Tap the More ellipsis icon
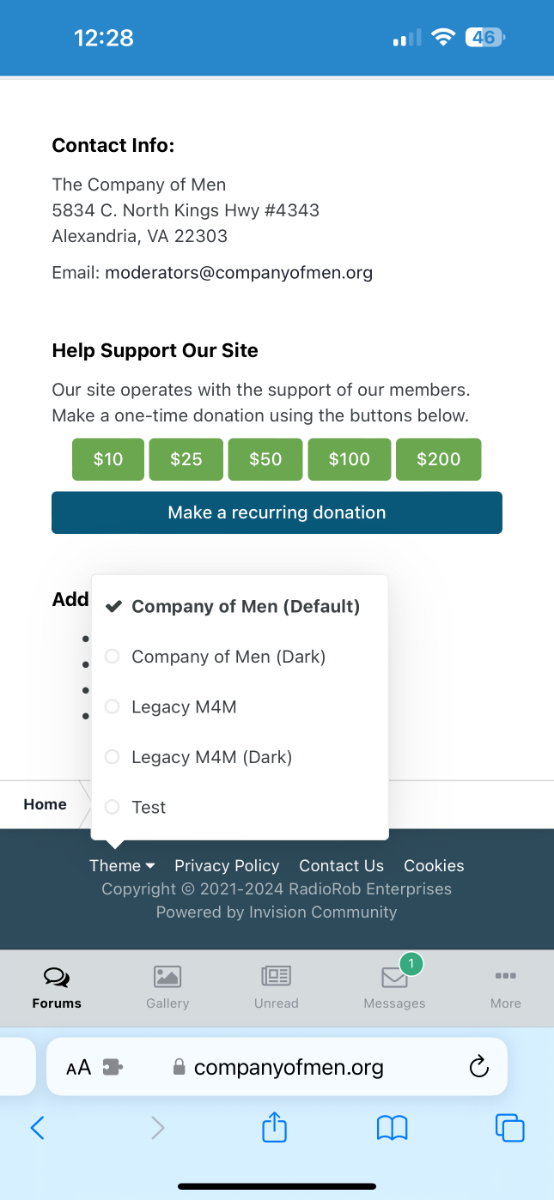554x1200 pixels. (505, 976)
